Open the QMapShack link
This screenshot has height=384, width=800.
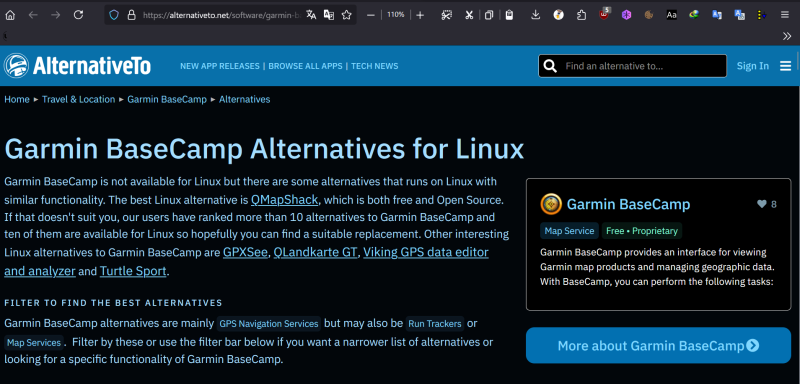click(x=285, y=199)
